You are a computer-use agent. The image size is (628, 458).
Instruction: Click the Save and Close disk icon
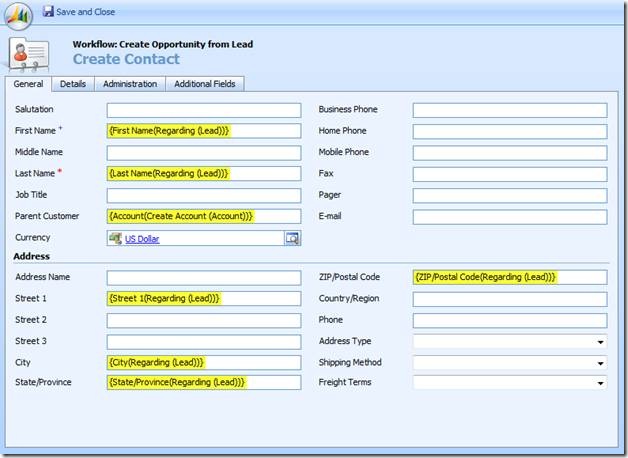pos(48,12)
